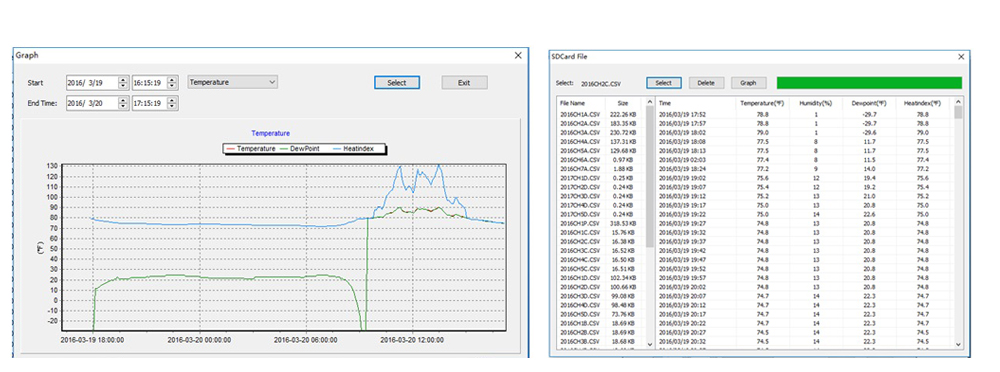
Task: Increase End Time date with up arrow
Action: point(122,100)
